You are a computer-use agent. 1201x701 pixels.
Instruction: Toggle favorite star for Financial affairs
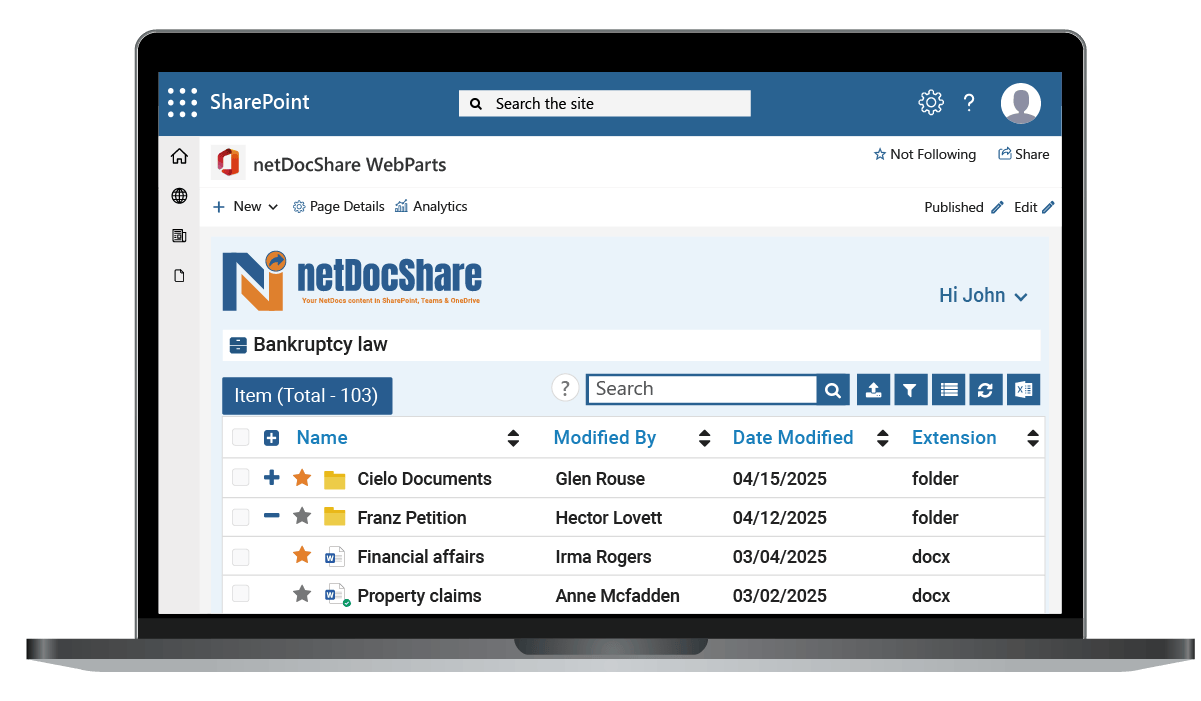point(302,555)
